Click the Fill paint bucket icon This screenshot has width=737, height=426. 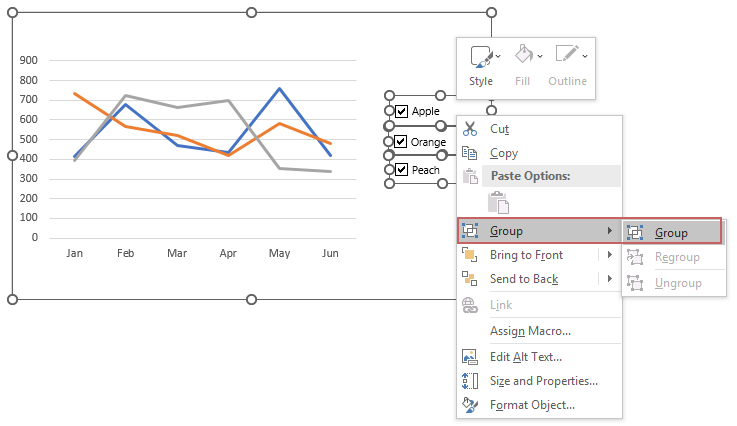[524, 55]
